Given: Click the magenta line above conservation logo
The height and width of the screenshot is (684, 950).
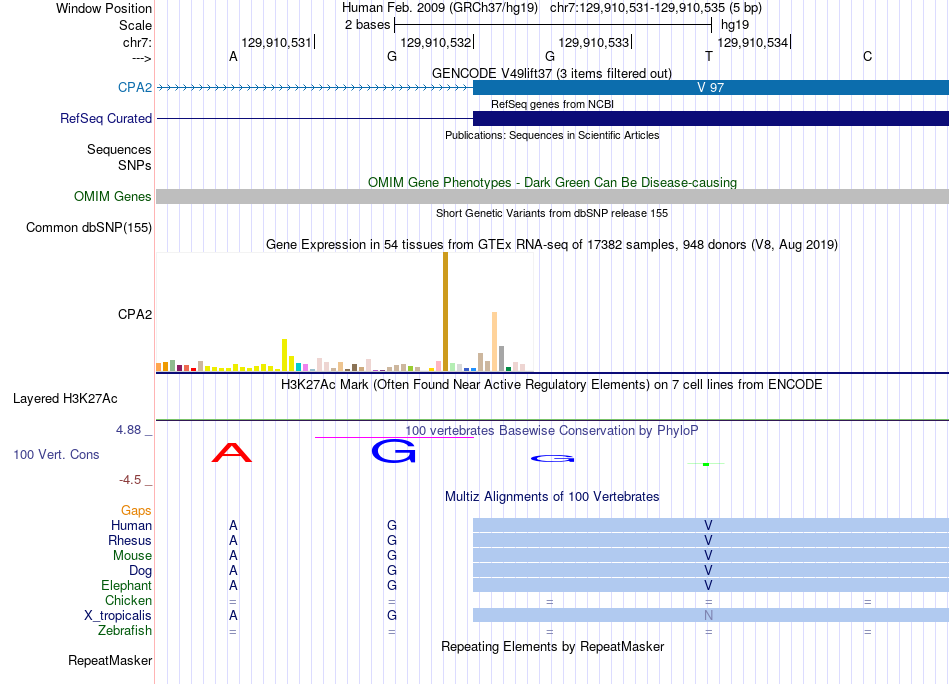Looking at the screenshot, I should pos(394,437).
